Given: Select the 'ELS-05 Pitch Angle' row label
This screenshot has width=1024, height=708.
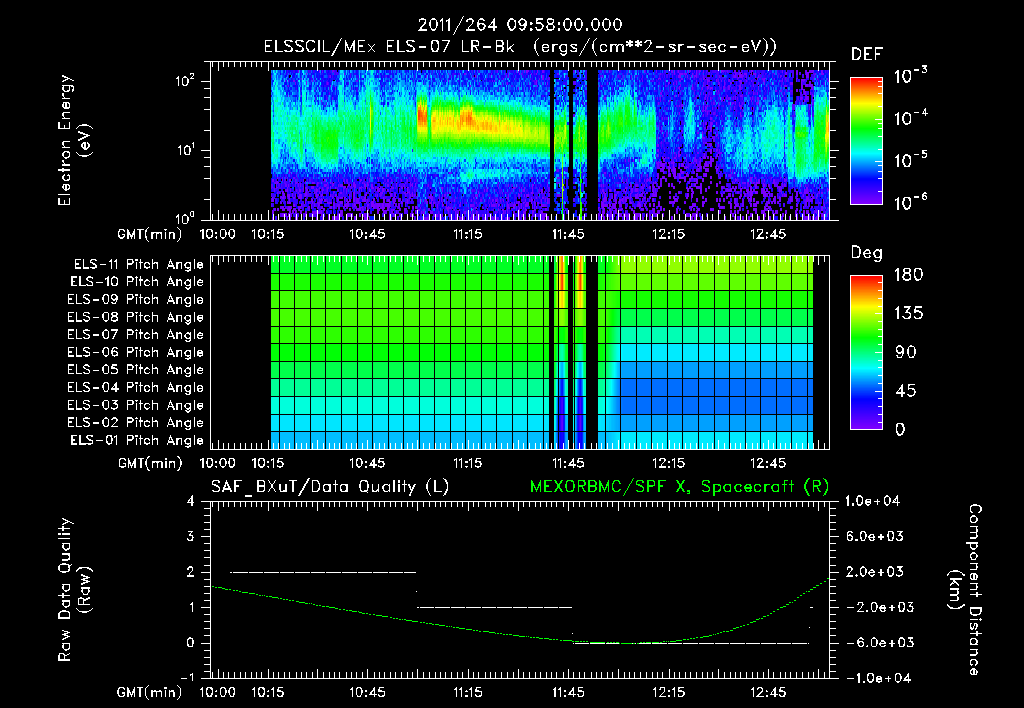Looking at the screenshot, I should click(x=136, y=370).
